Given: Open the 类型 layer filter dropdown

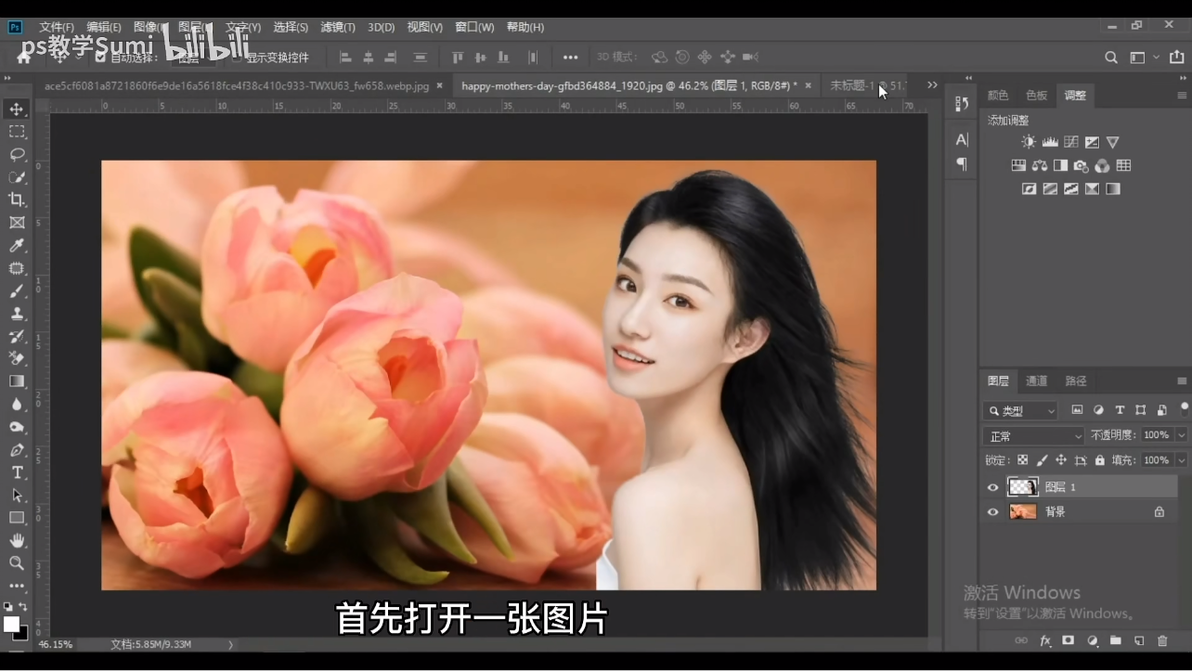Looking at the screenshot, I should [x=1020, y=410].
